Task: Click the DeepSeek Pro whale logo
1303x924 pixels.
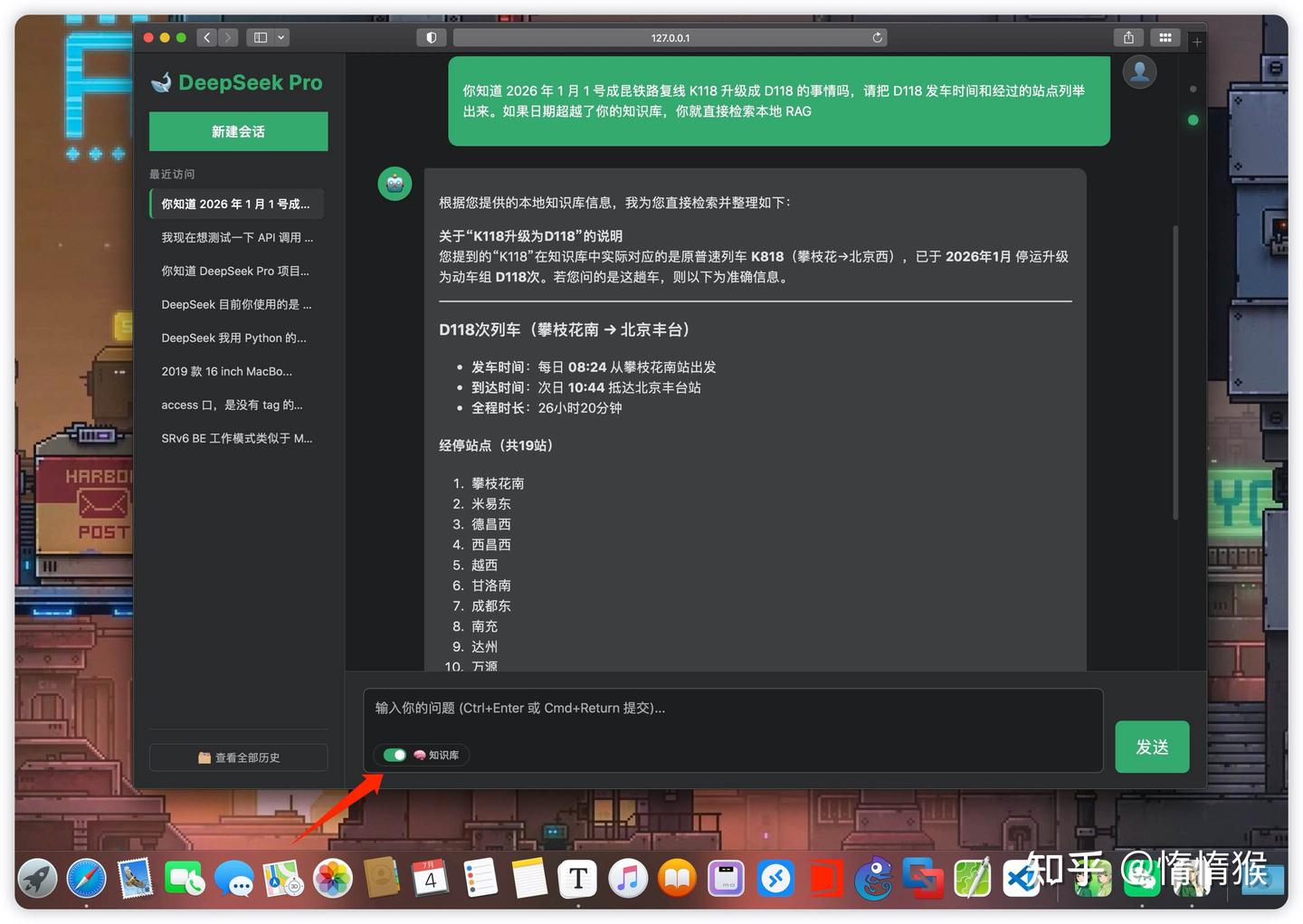Action: (x=161, y=82)
